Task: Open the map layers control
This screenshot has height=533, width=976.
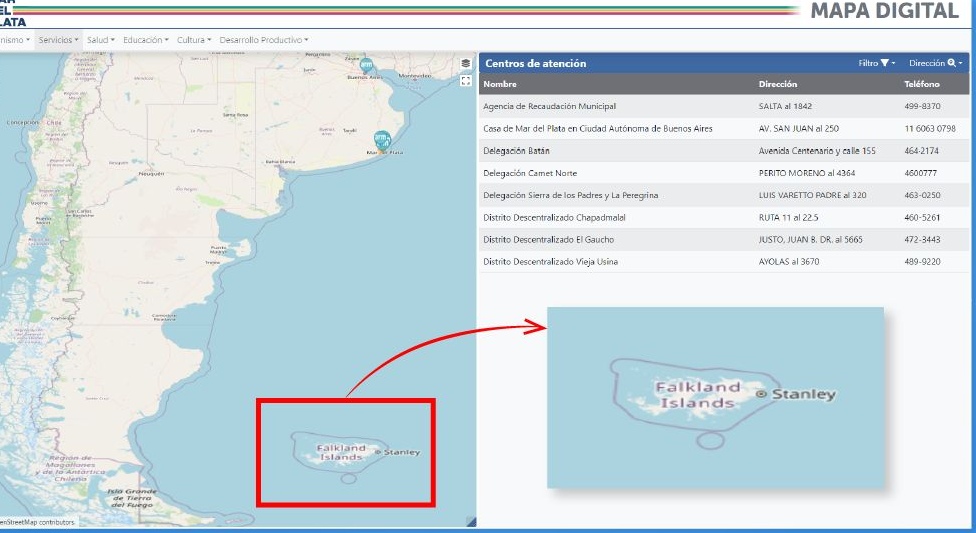Action: click(465, 63)
